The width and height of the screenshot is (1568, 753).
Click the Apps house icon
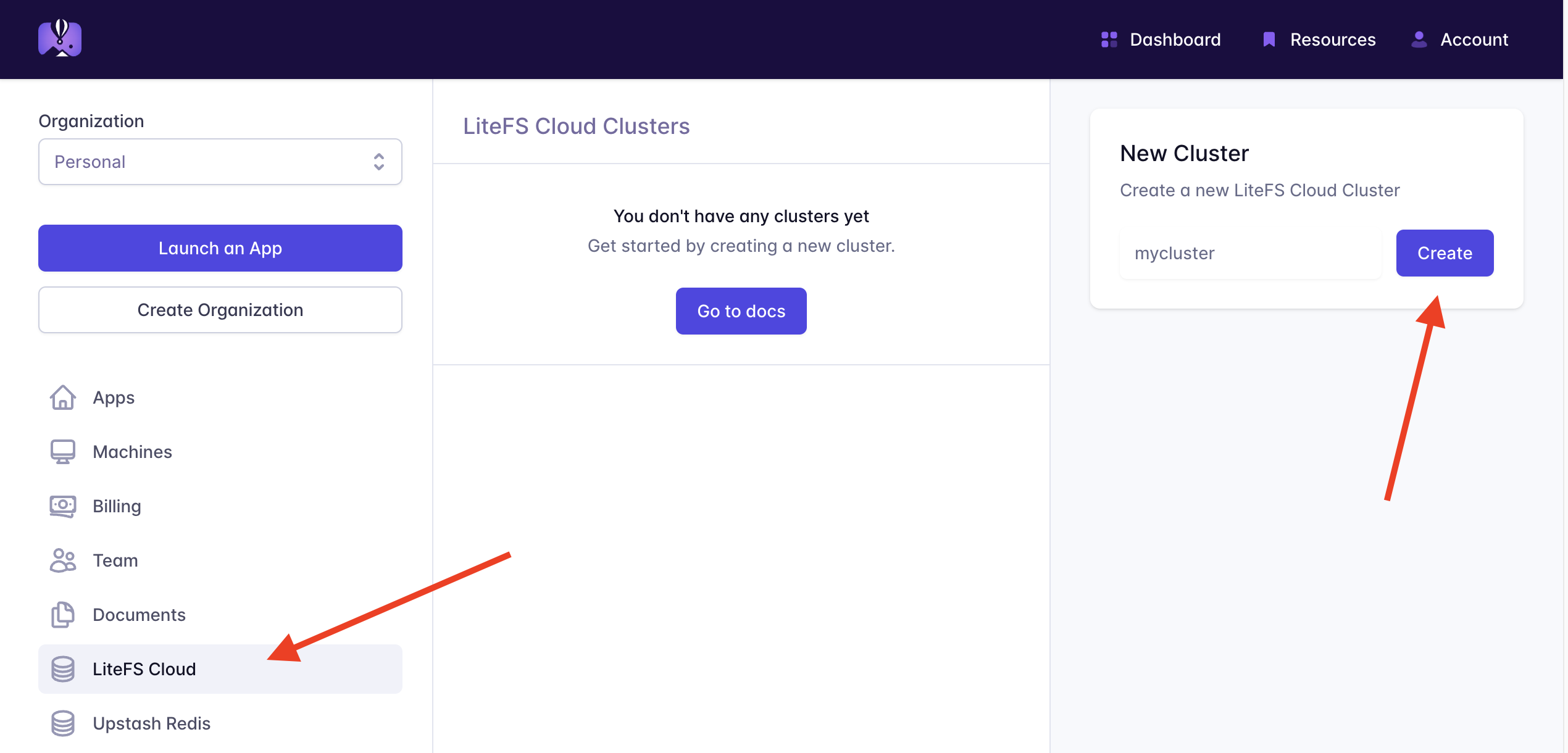pyautogui.click(x=62, y=397)
